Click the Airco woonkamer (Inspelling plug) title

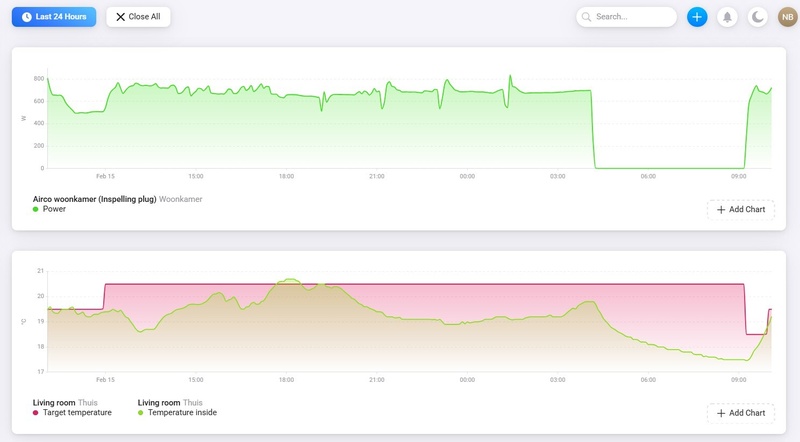[94, 199]
